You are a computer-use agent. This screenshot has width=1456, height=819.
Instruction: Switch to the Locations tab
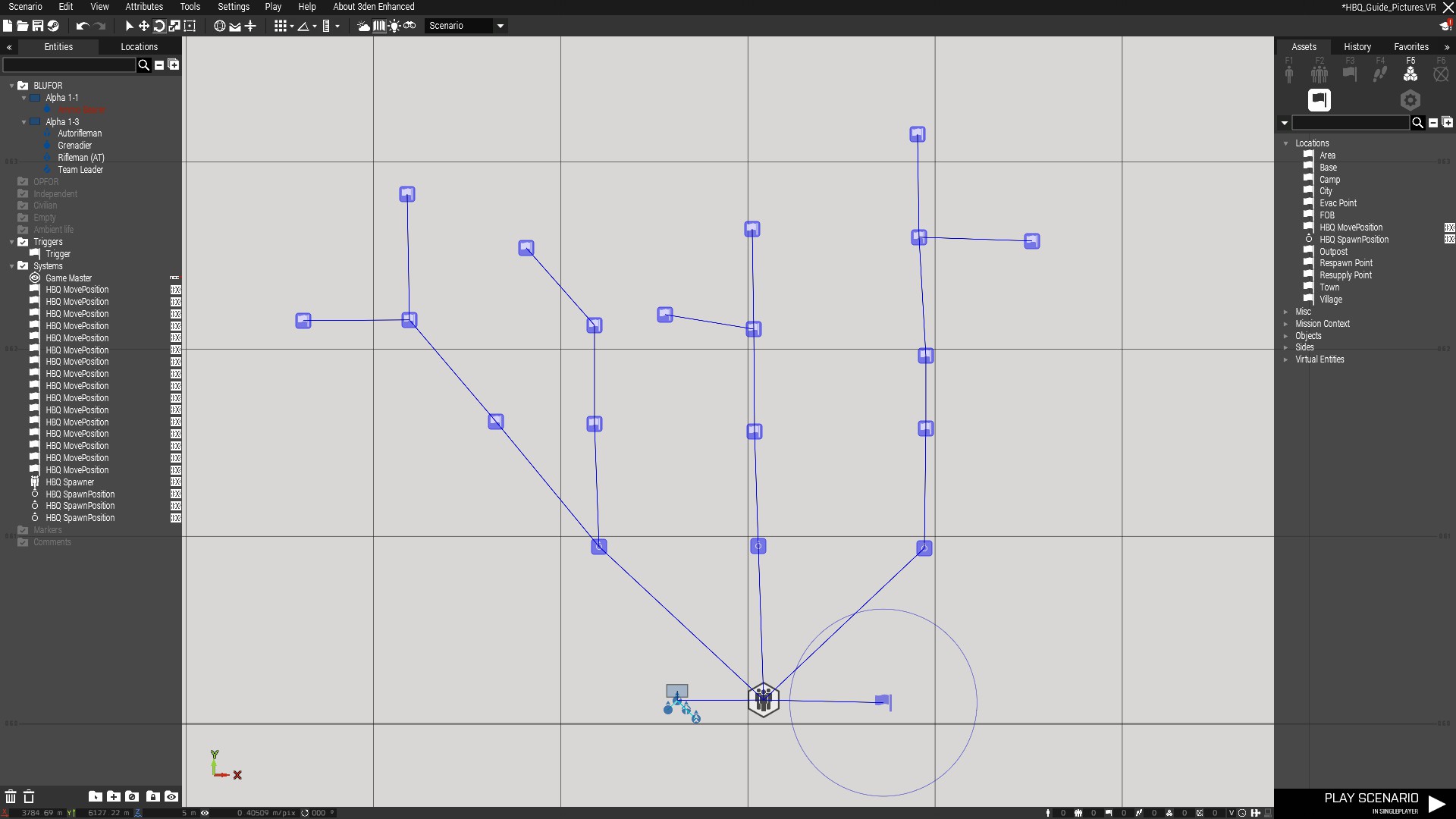[x=140, y=47]
